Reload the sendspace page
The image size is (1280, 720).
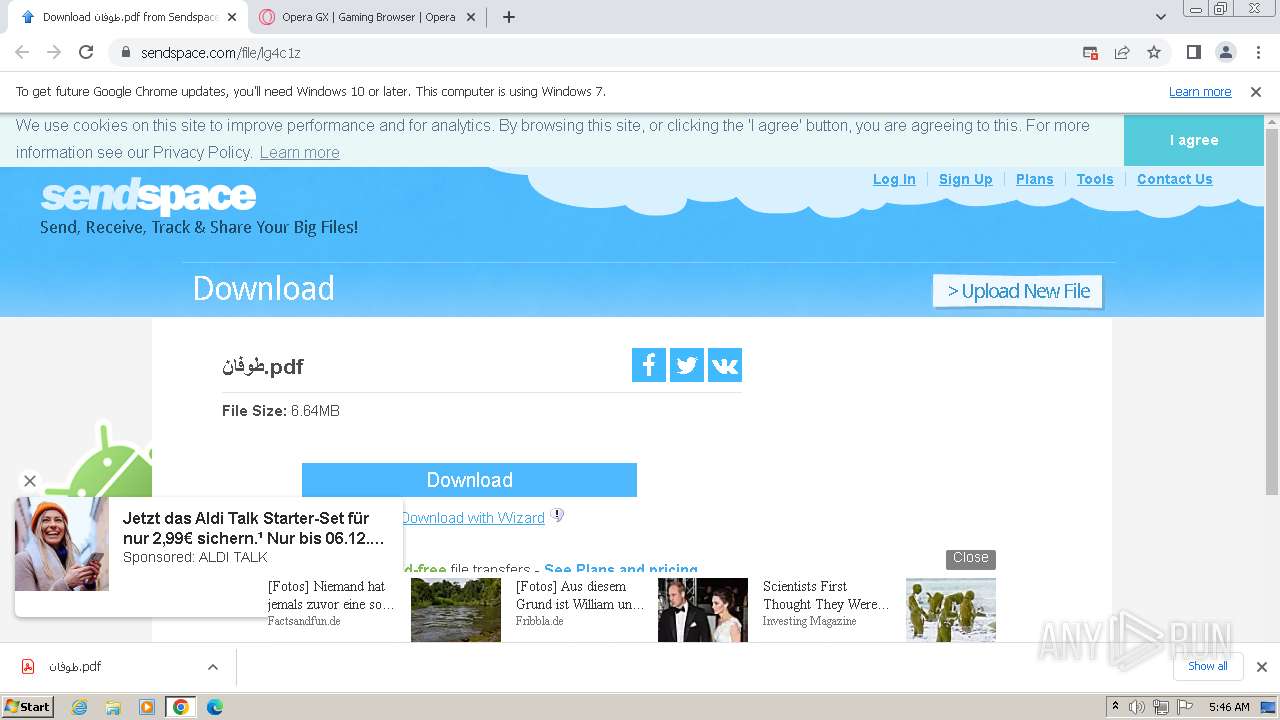click(86, 52)
